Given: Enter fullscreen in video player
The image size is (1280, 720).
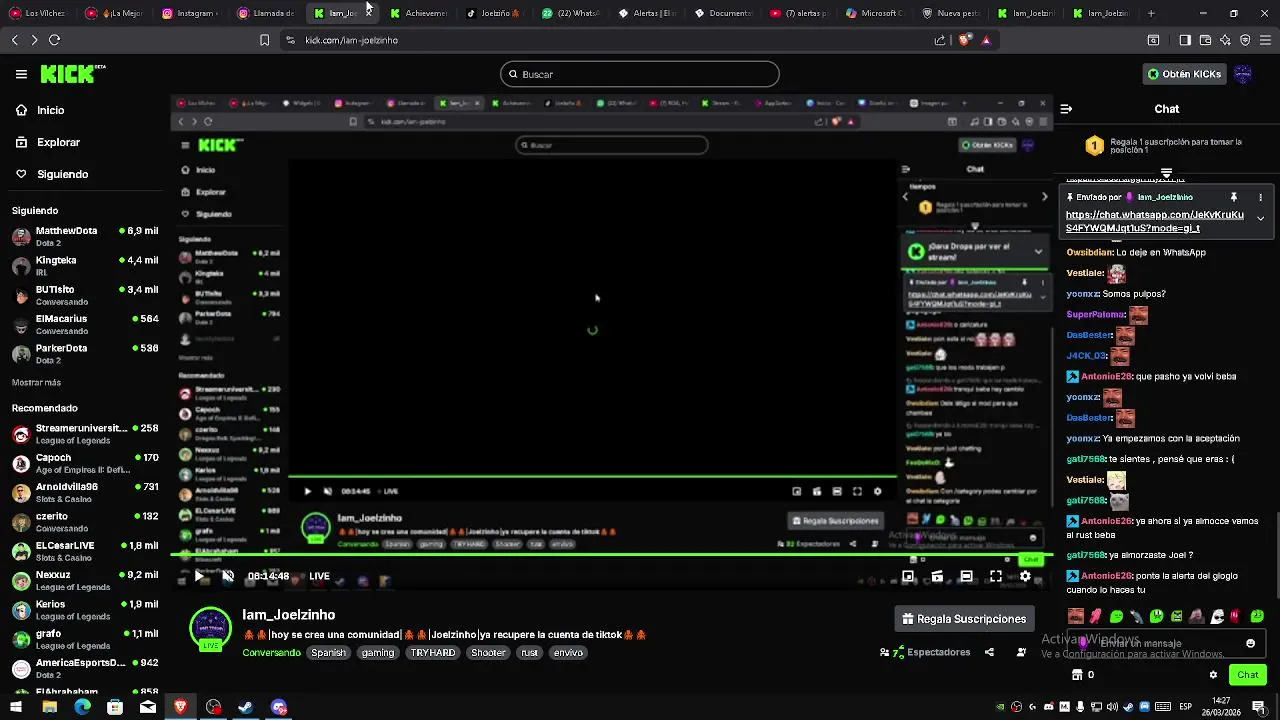Looking at the screenshot, I should [x=996, y=576].
